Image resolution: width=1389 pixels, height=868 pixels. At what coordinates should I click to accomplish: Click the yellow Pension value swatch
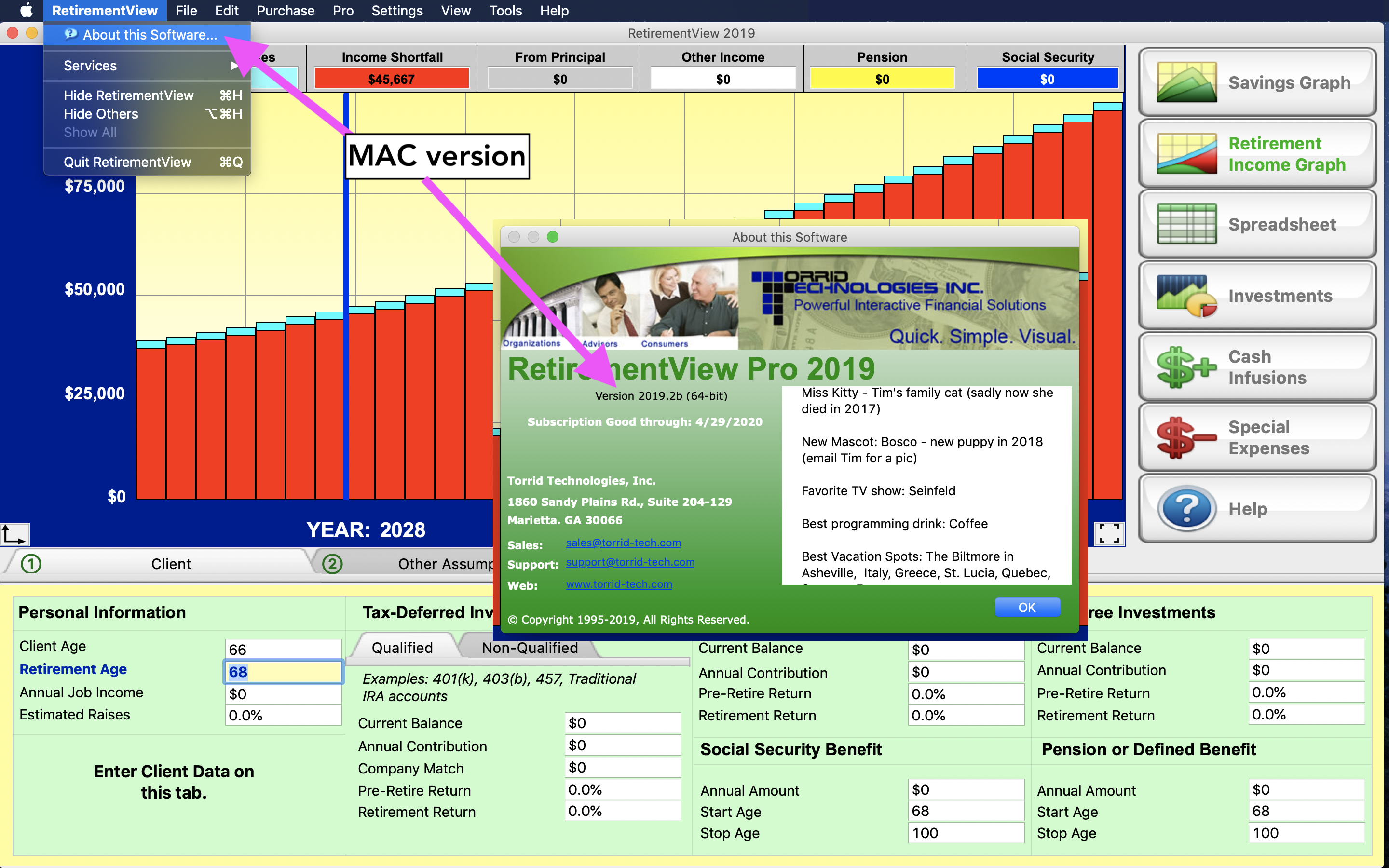pyautogui.click(x=882, y=79)
